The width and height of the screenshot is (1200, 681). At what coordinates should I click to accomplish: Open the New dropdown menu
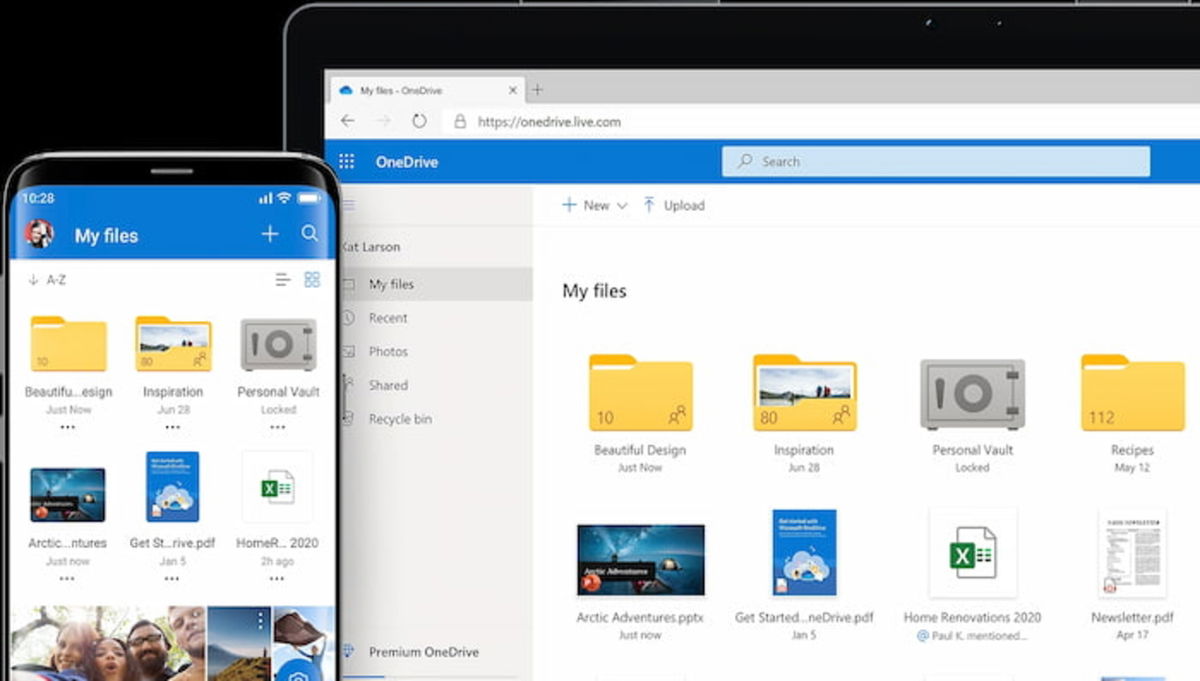[x=594, y=204]
